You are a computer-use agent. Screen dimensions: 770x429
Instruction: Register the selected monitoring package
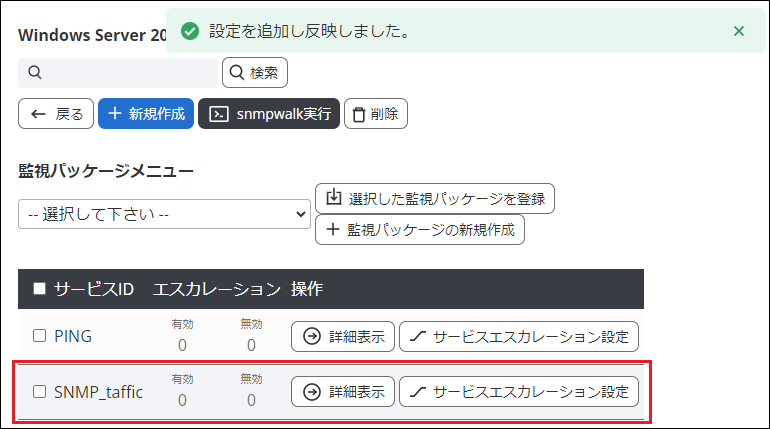[435, 199]
